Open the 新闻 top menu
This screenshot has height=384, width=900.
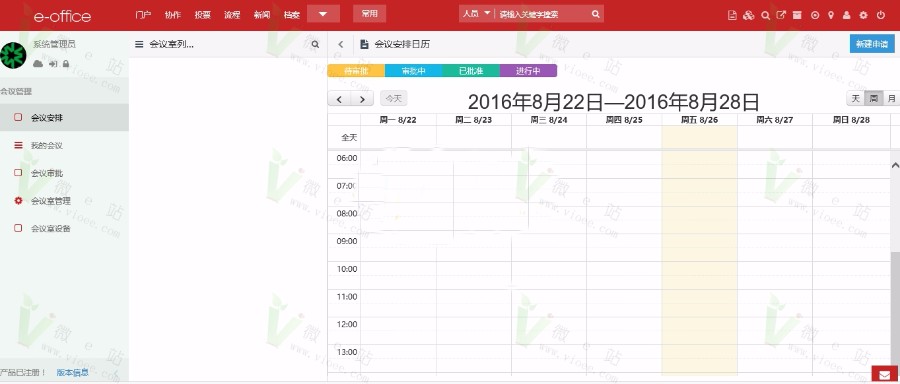[x=262, y=15]
